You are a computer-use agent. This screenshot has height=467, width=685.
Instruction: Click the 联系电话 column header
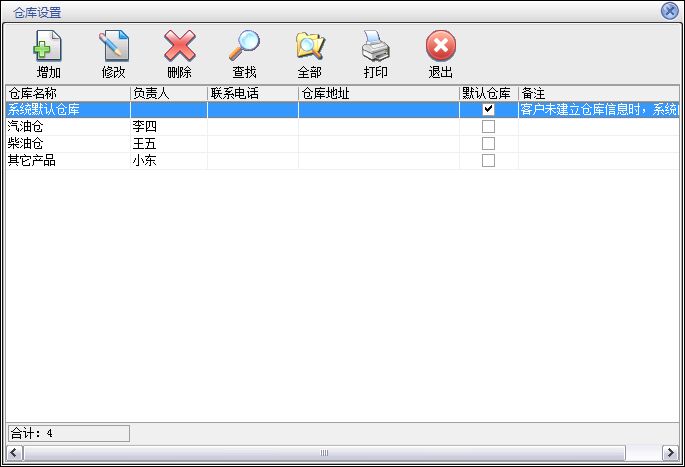tap(252, 93)
